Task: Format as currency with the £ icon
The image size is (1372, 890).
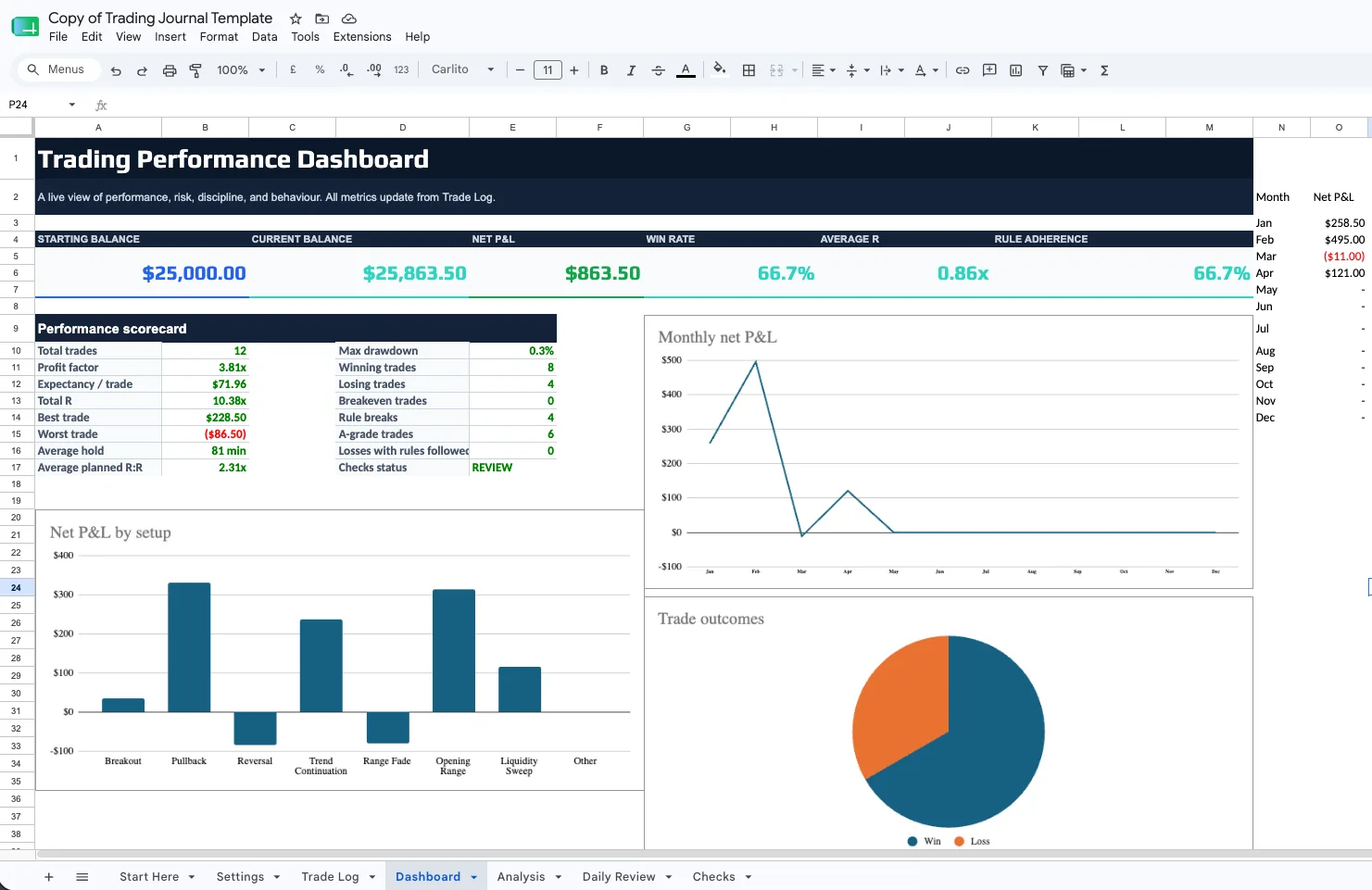Action: (294, 70)
